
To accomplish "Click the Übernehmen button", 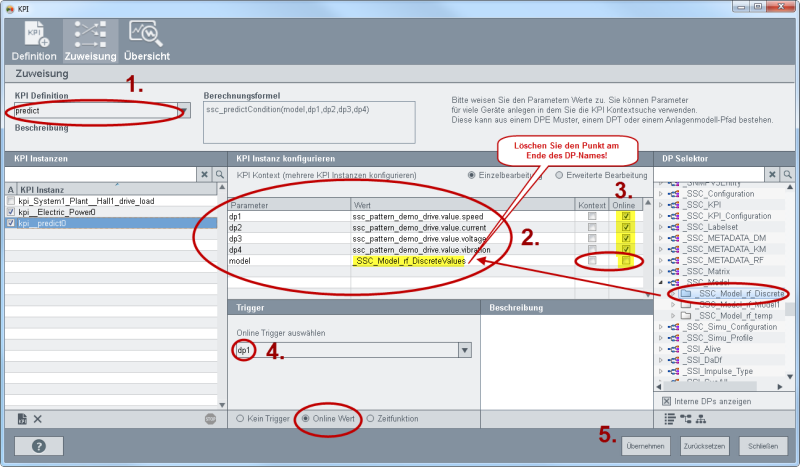I will point(645,446).
